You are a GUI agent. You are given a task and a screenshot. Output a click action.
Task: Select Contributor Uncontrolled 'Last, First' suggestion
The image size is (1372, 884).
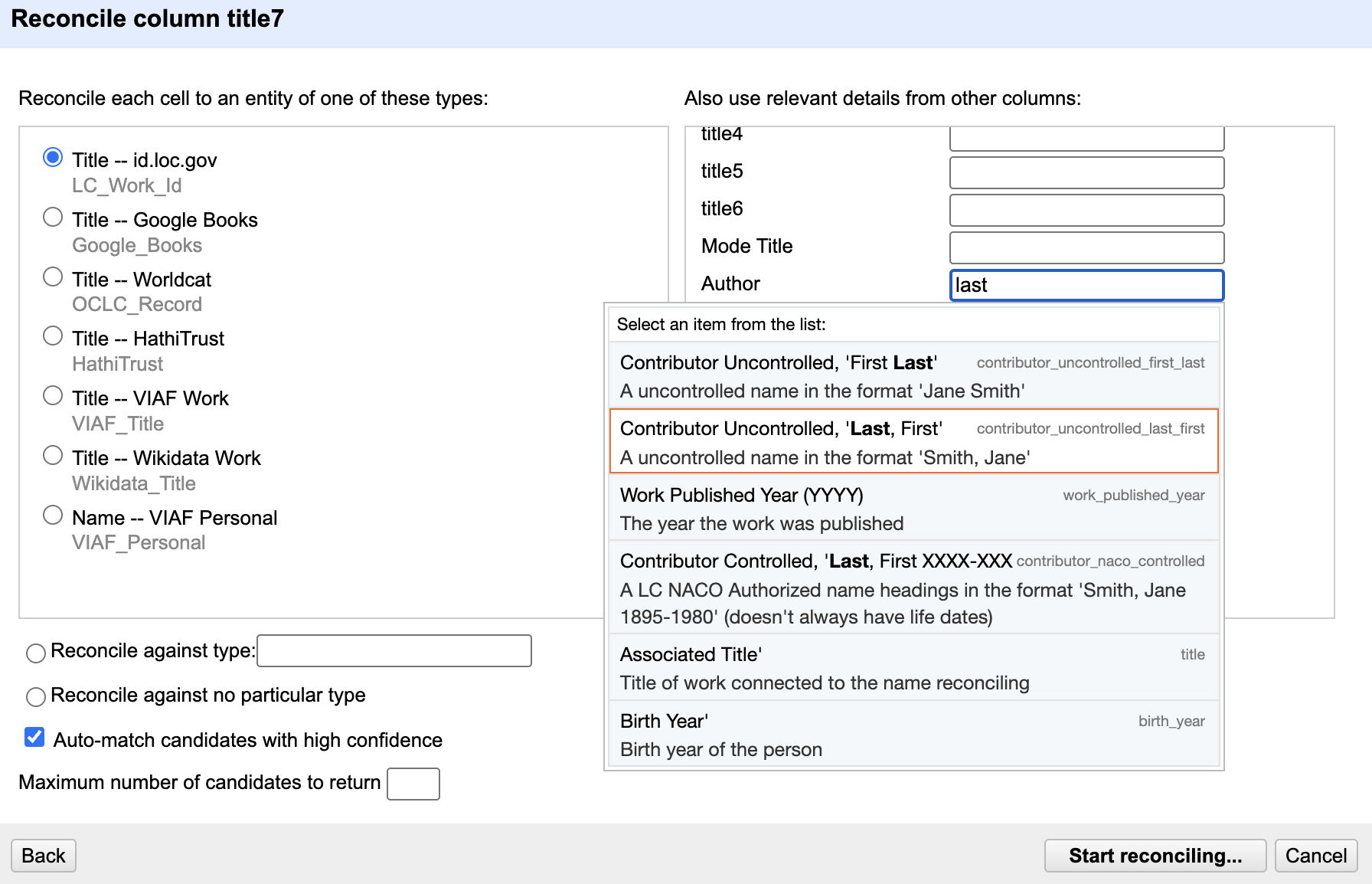coord(913,442)
